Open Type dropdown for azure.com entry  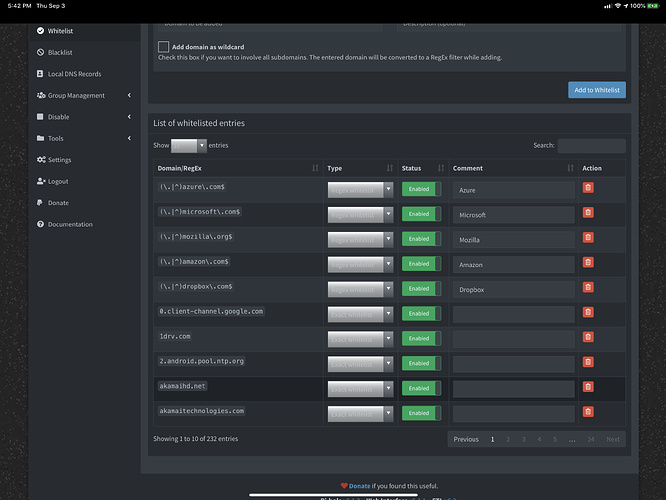point(360,190)
